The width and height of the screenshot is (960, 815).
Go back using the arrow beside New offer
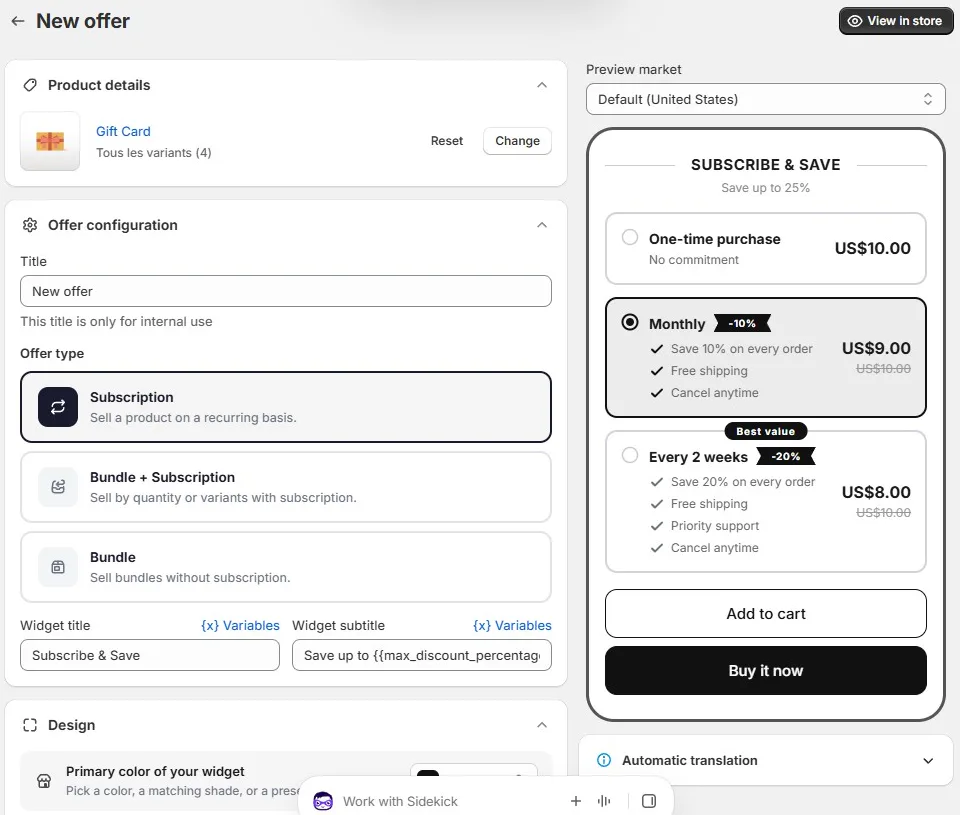click(x=18, y=21)
